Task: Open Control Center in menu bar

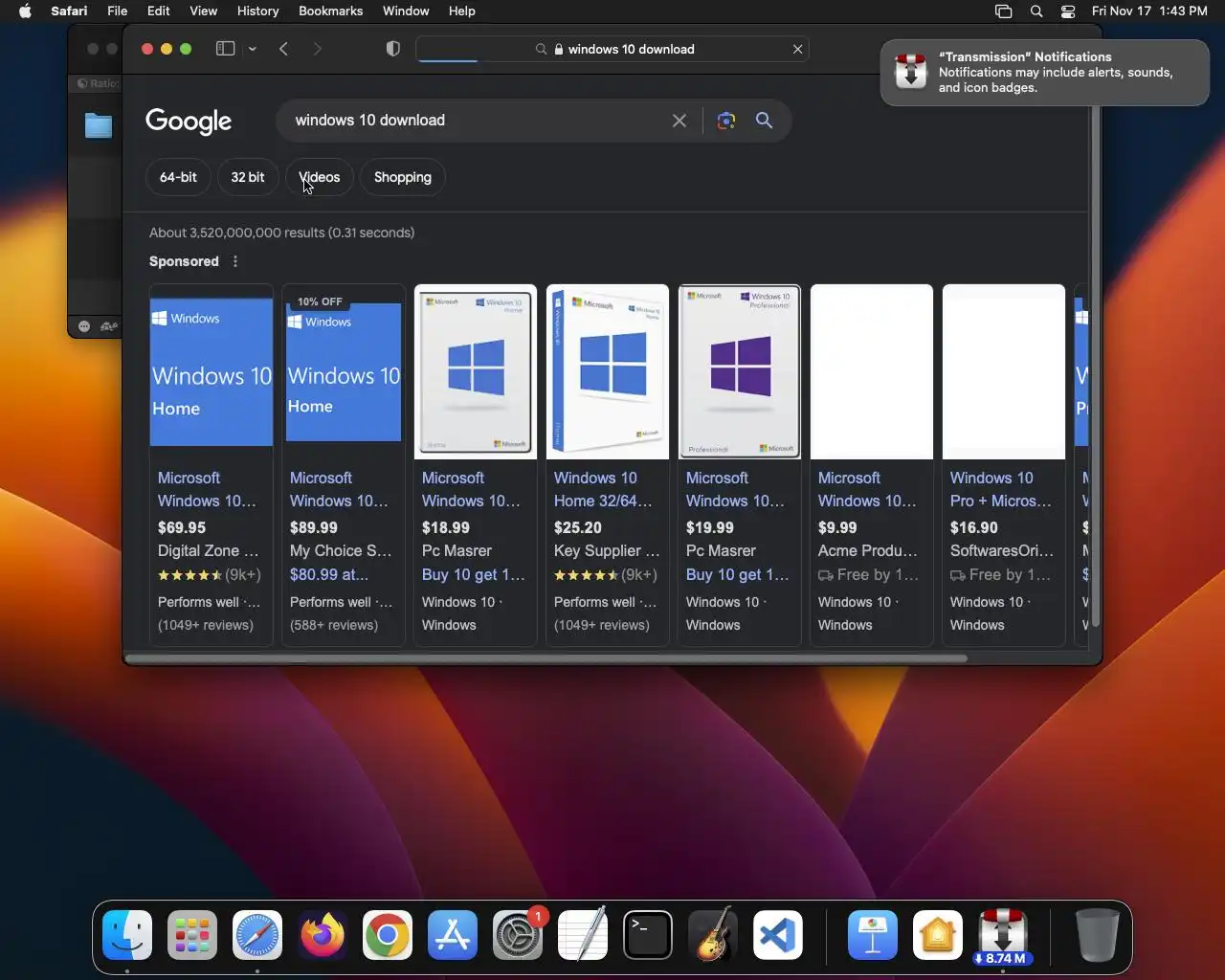Action: [1068, 11]
